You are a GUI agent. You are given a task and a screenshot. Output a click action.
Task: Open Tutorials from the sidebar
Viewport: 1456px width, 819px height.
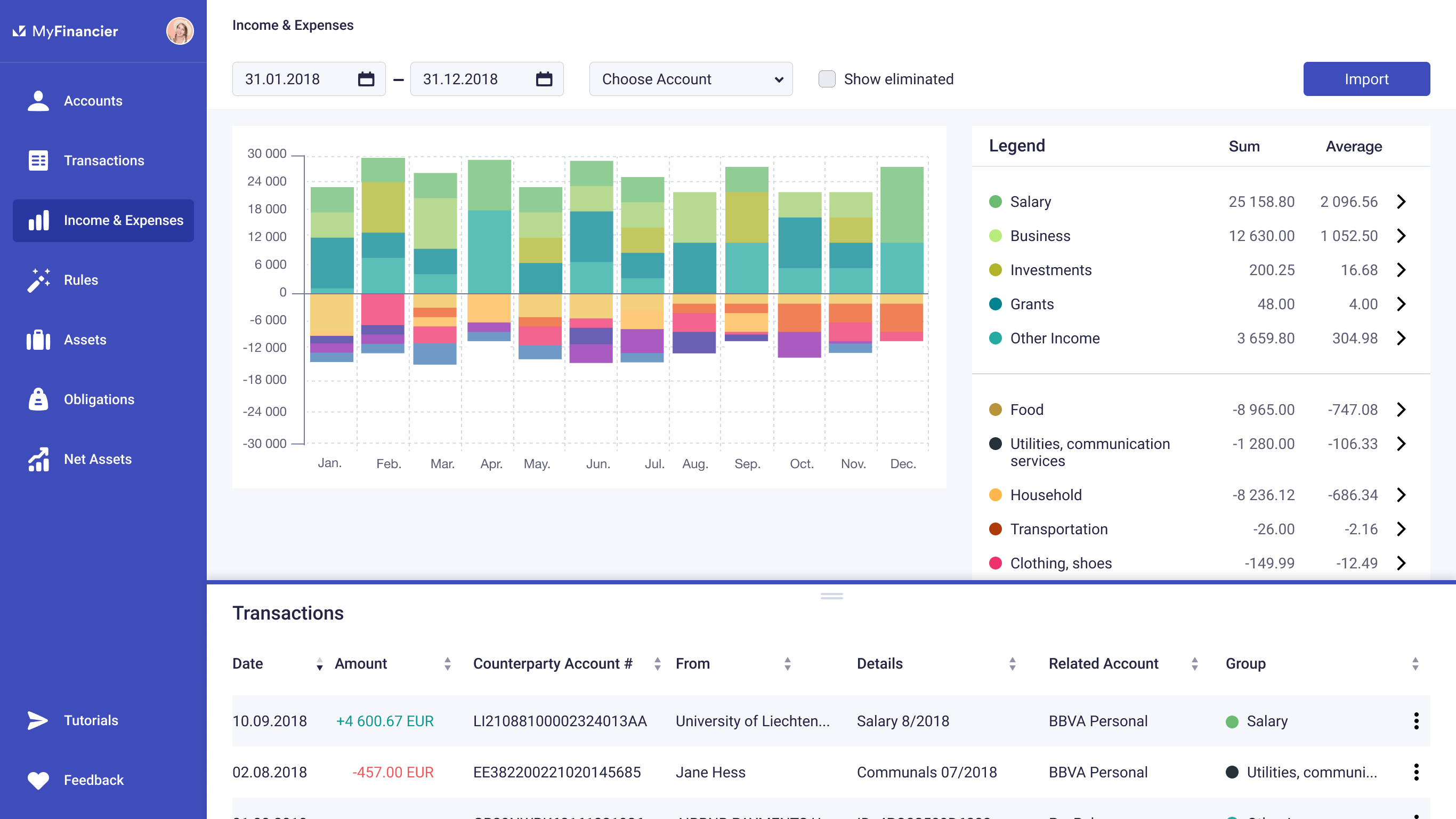coord(91,720)
